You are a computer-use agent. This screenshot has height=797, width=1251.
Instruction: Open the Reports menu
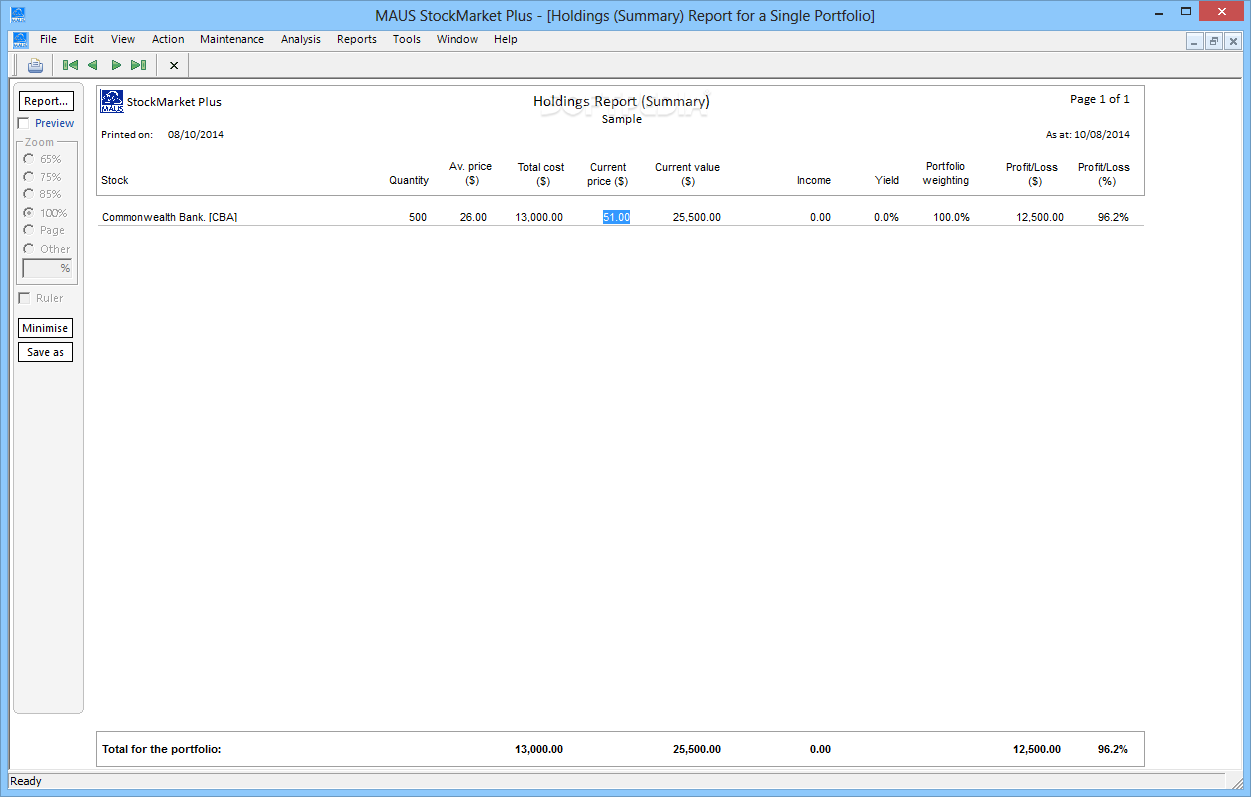(x=357, y=40)
